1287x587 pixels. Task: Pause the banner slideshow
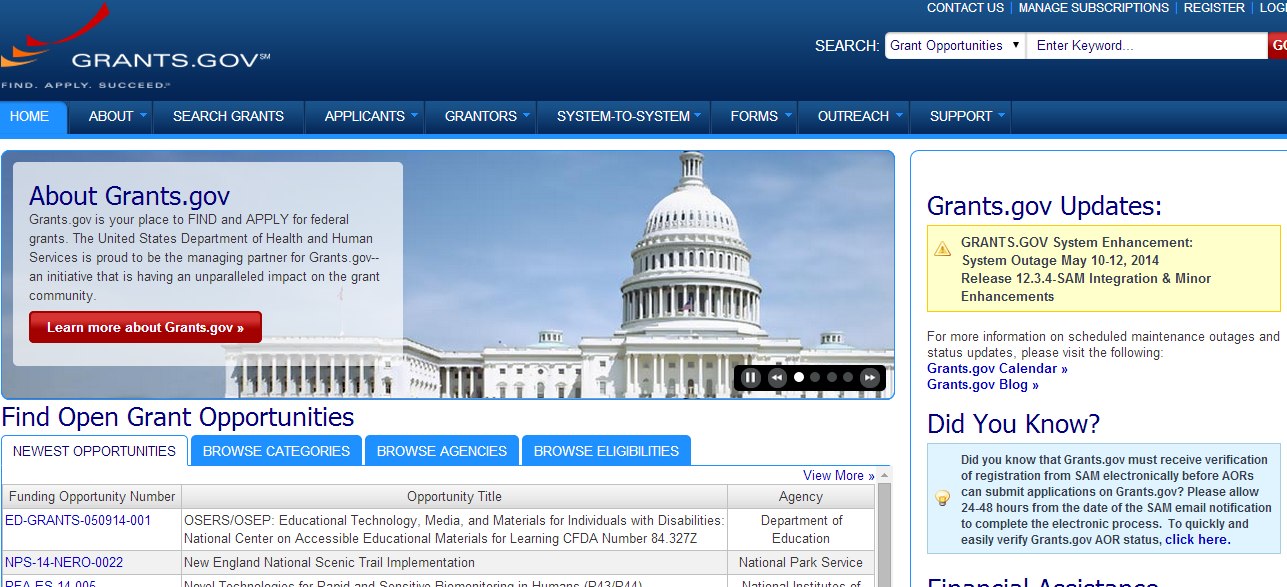[750, 378]
